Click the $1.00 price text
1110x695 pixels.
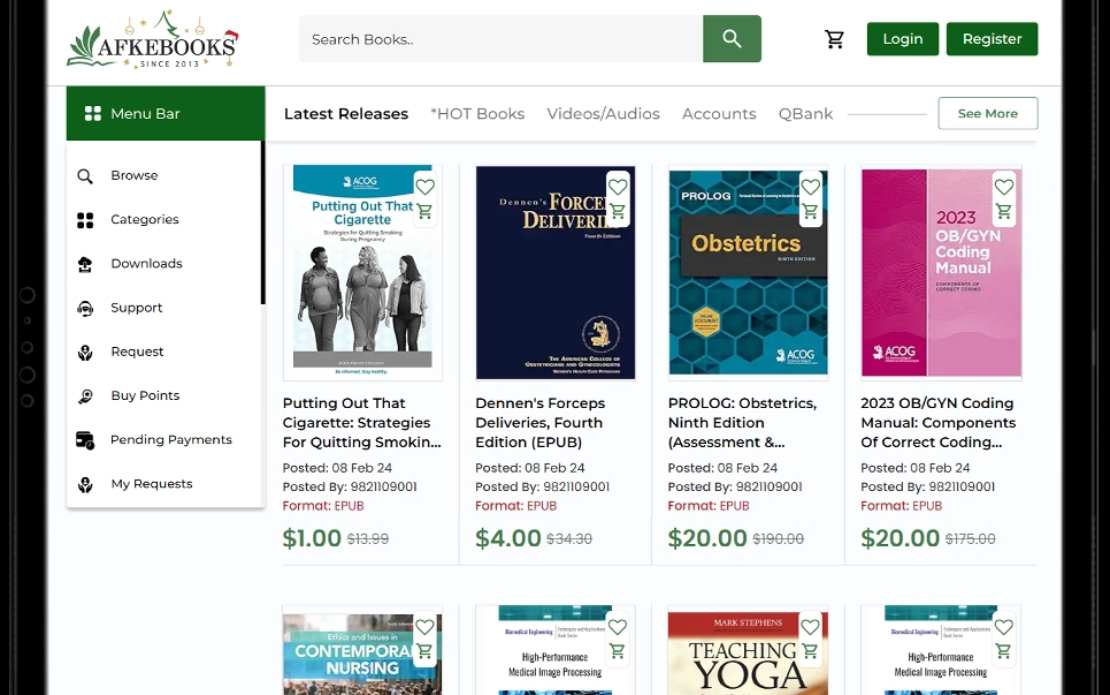(312, 538)
